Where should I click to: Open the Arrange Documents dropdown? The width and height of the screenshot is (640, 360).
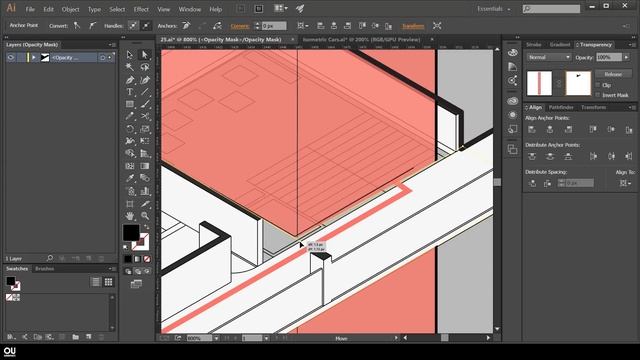(280, 8)
